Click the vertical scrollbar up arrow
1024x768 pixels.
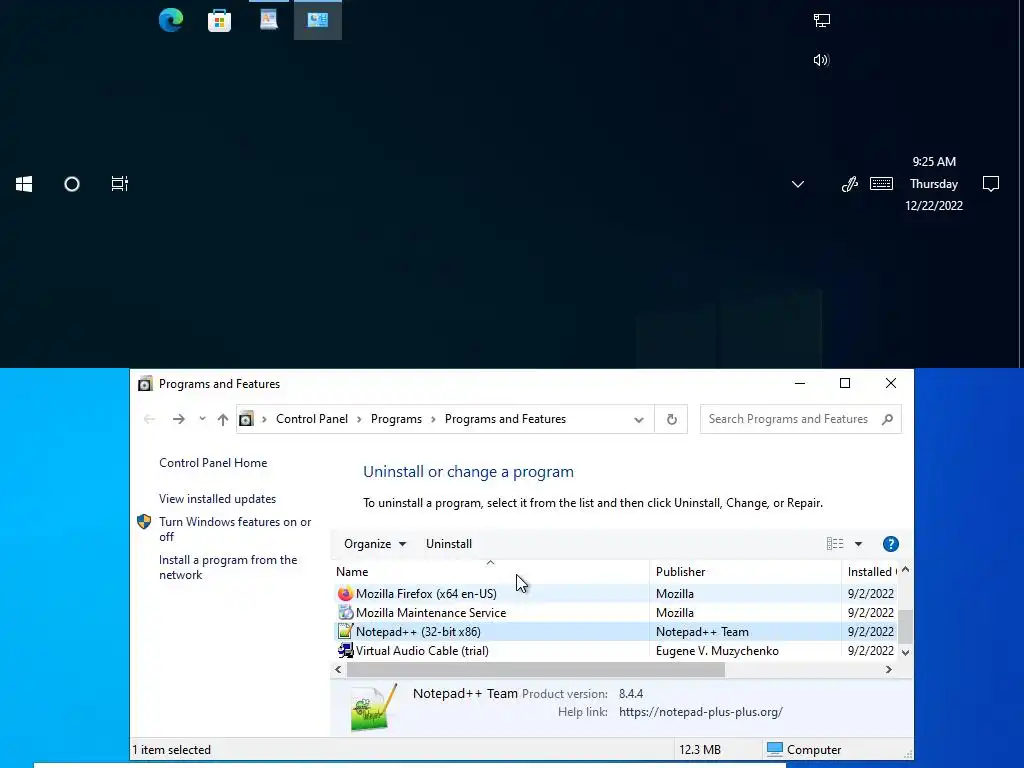point(905,570)
